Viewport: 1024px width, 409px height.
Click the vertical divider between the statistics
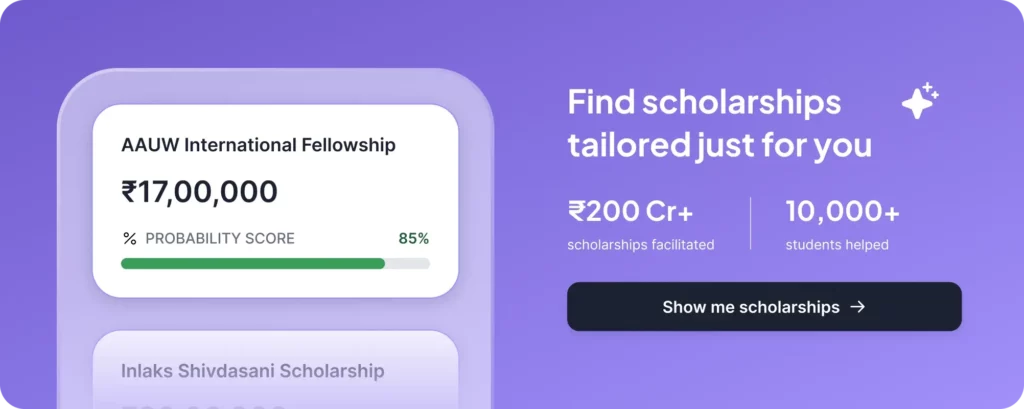tap(751, 224)
